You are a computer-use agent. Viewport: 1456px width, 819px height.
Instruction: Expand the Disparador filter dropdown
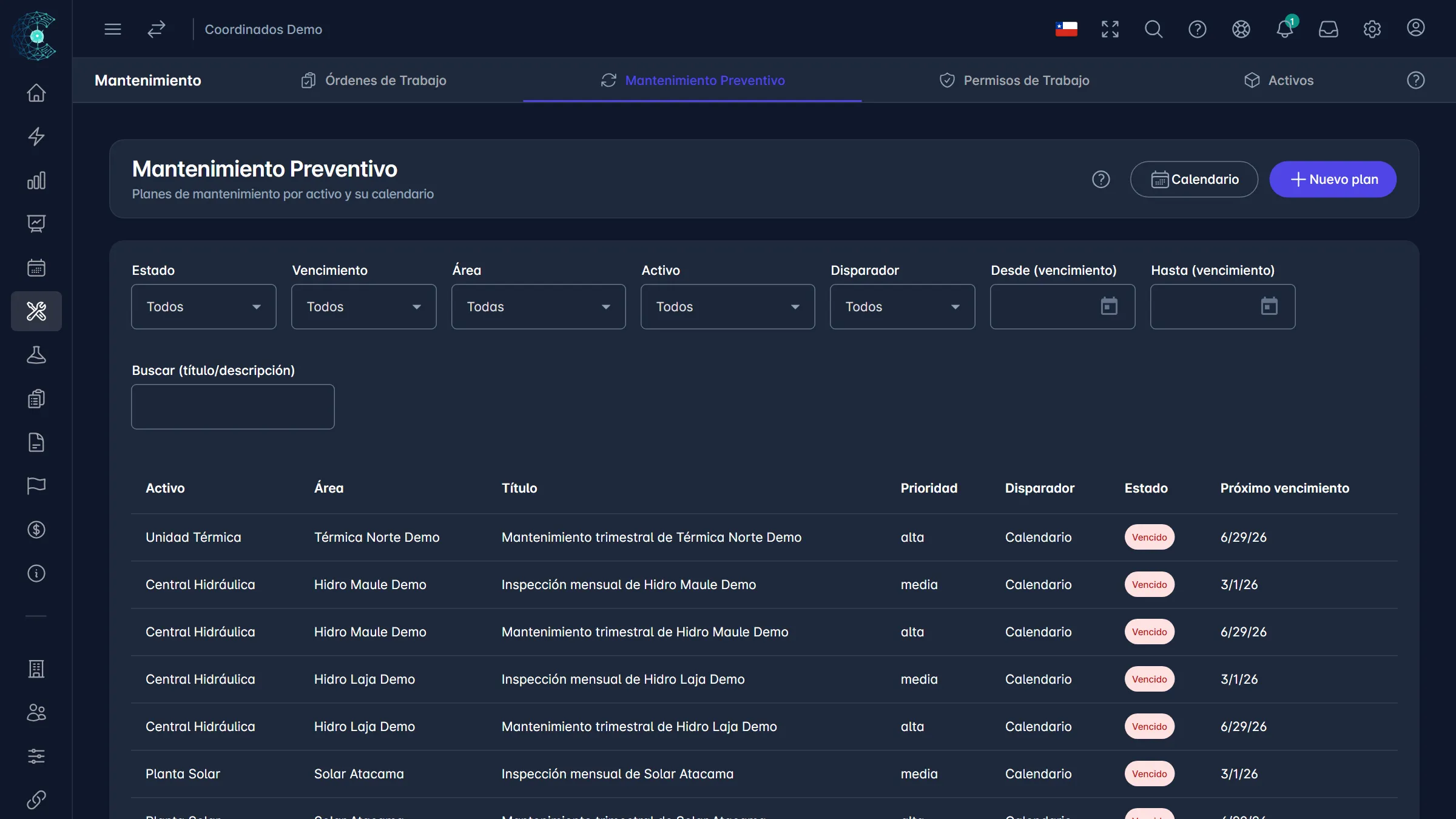(x=903, y=307)
